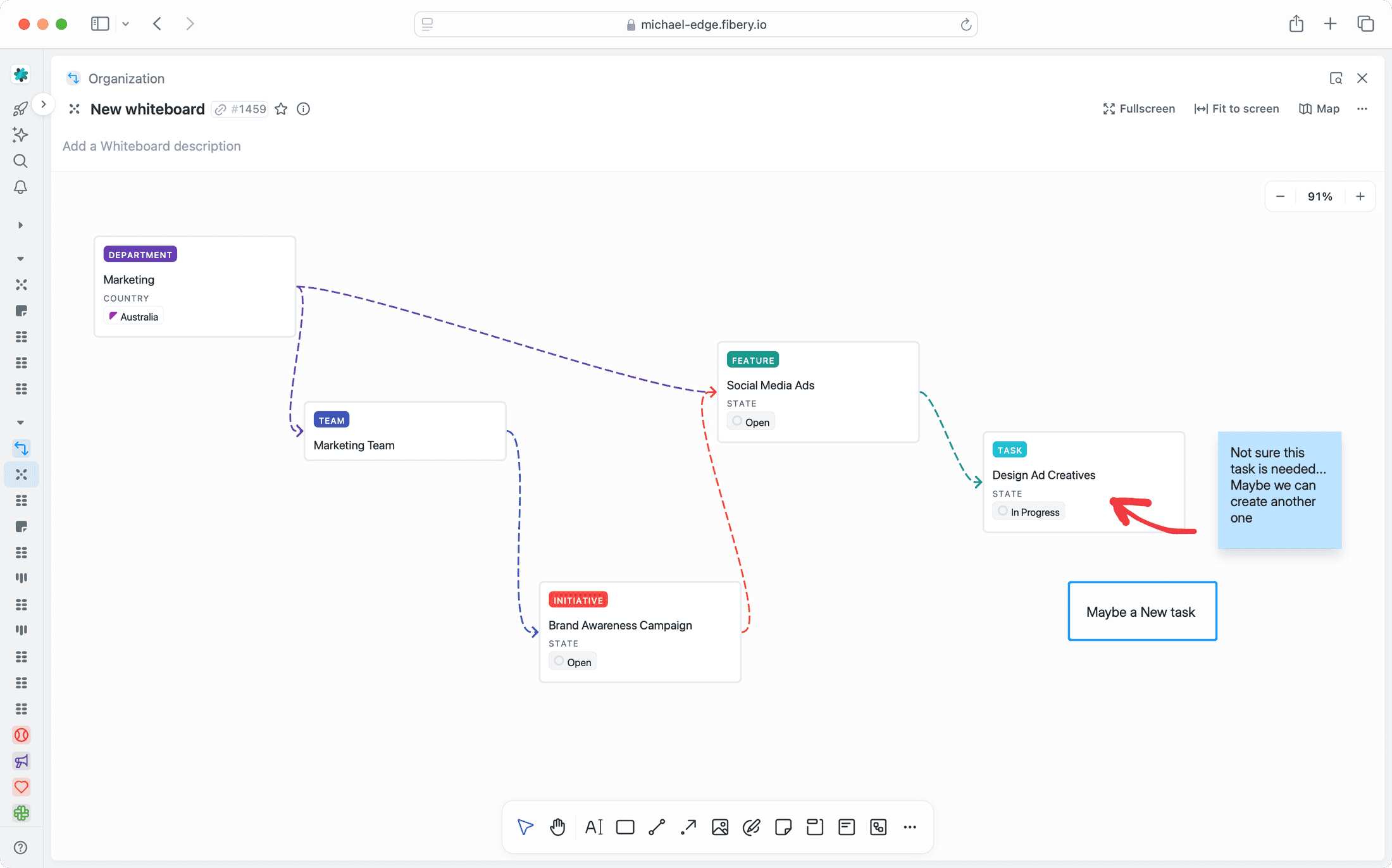The image size is (1392, 868).
Task: Add a sticky note with the note tool
Action: click(783, 827)
